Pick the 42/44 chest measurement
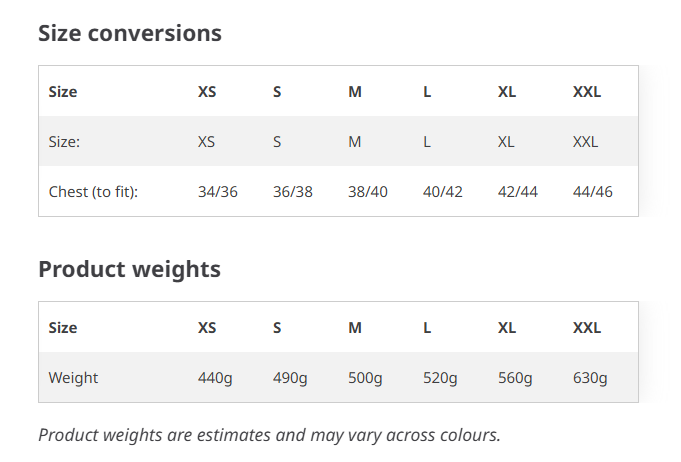Screen dimensions: 681x462 coord(518,192)
